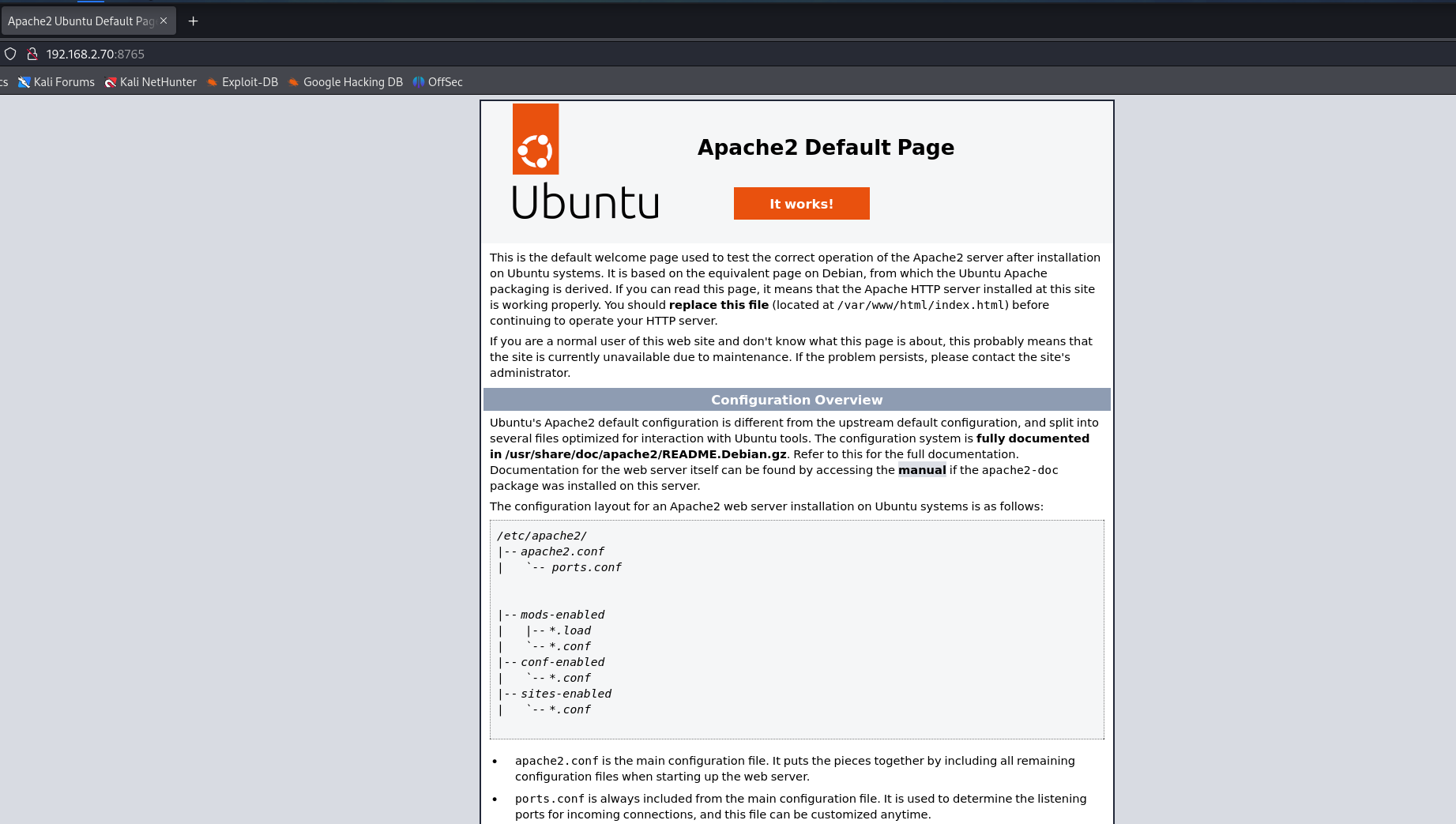Open the OffSec bookmark
This screenshot has width=1456, height=824.
pos(438,82)
